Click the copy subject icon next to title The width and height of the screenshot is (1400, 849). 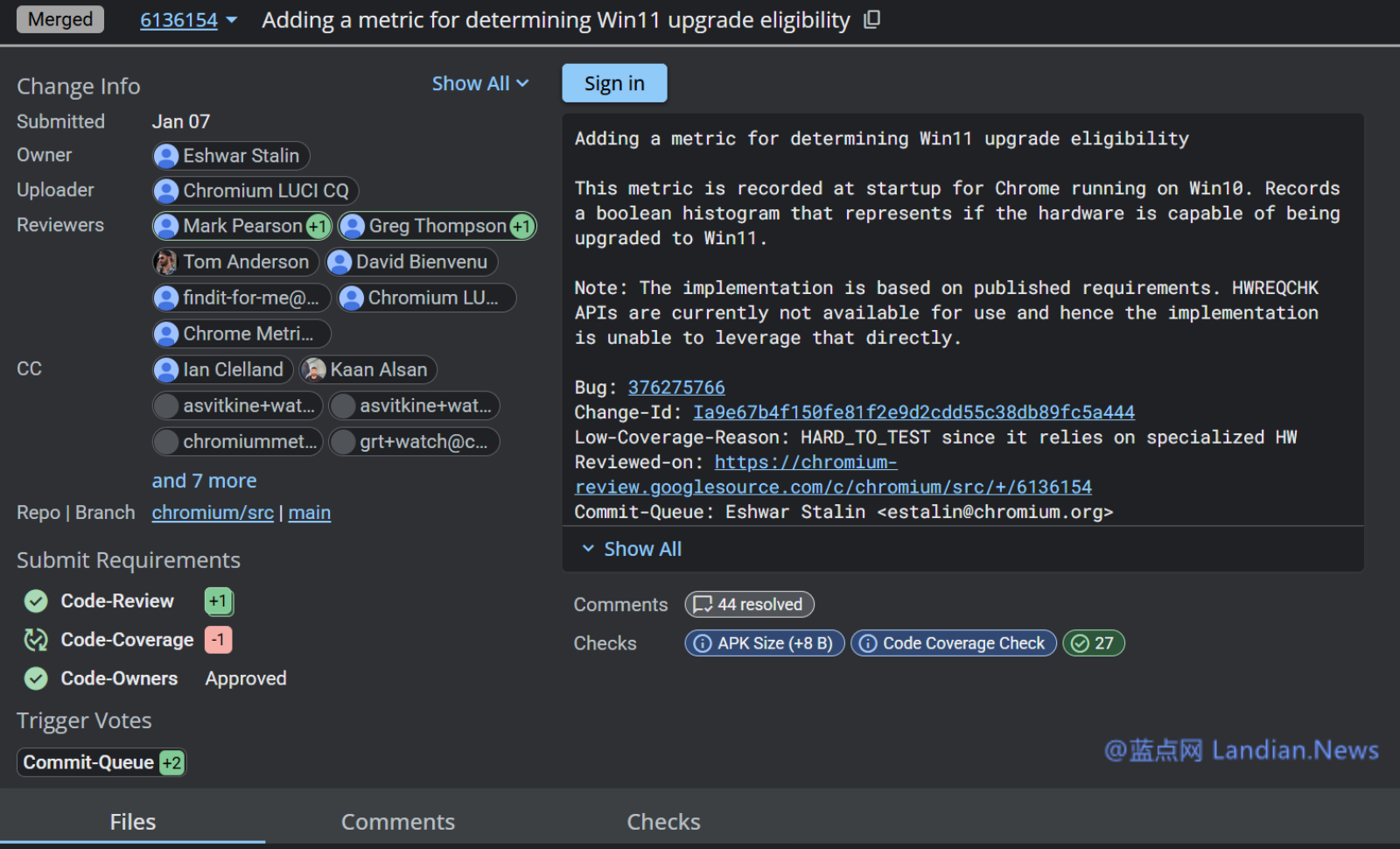871,19
